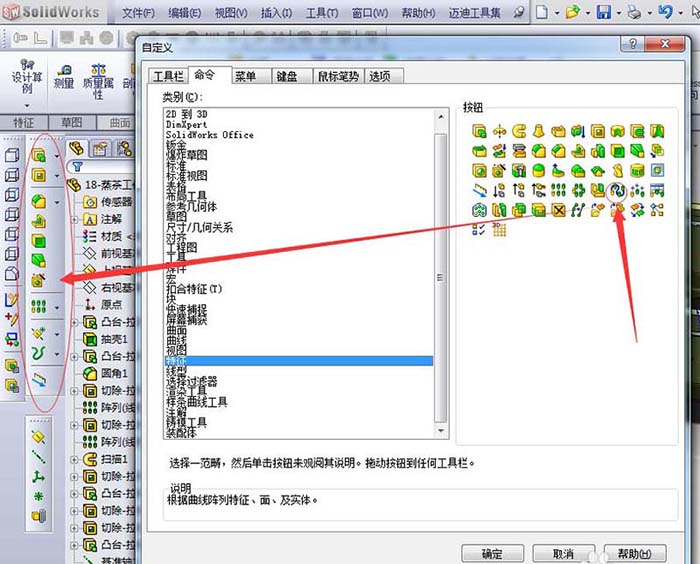Image resolution: width=700 pixels, height=564 pixels.
Task: Select Curve Driven Pattern button in dialog
Action: tap(617, 190)
